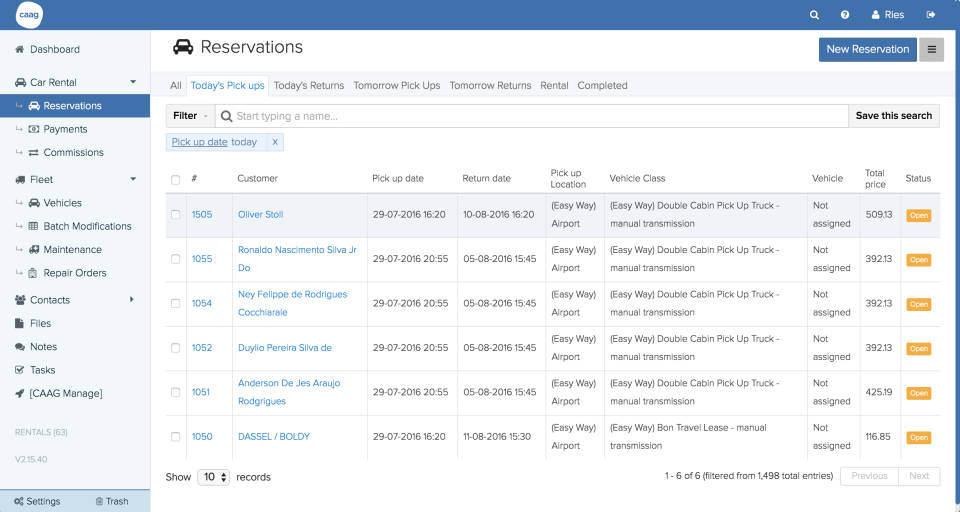Tick the checkbox for reservation 1054
Viewport: 960px width, 512px height.
(x=176, y=303)
